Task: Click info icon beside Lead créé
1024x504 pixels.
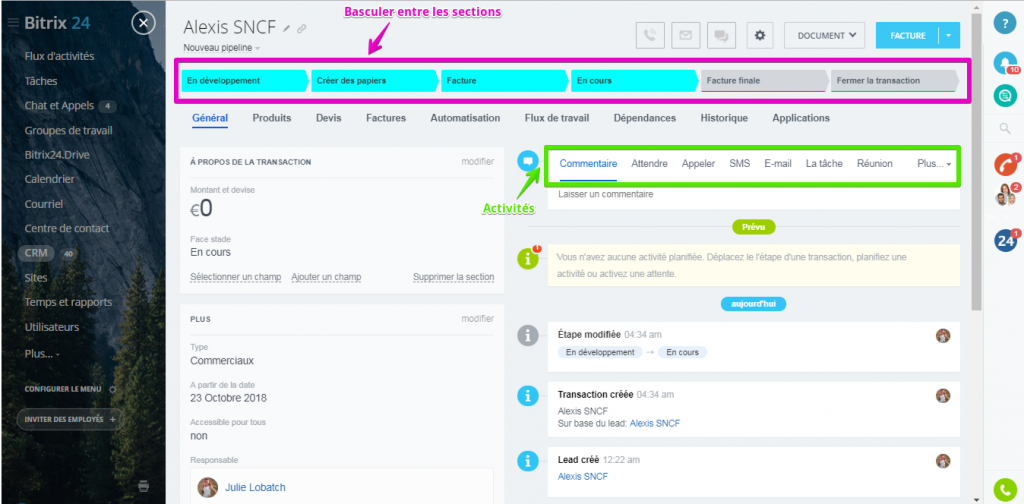Action: pos(528,461)
